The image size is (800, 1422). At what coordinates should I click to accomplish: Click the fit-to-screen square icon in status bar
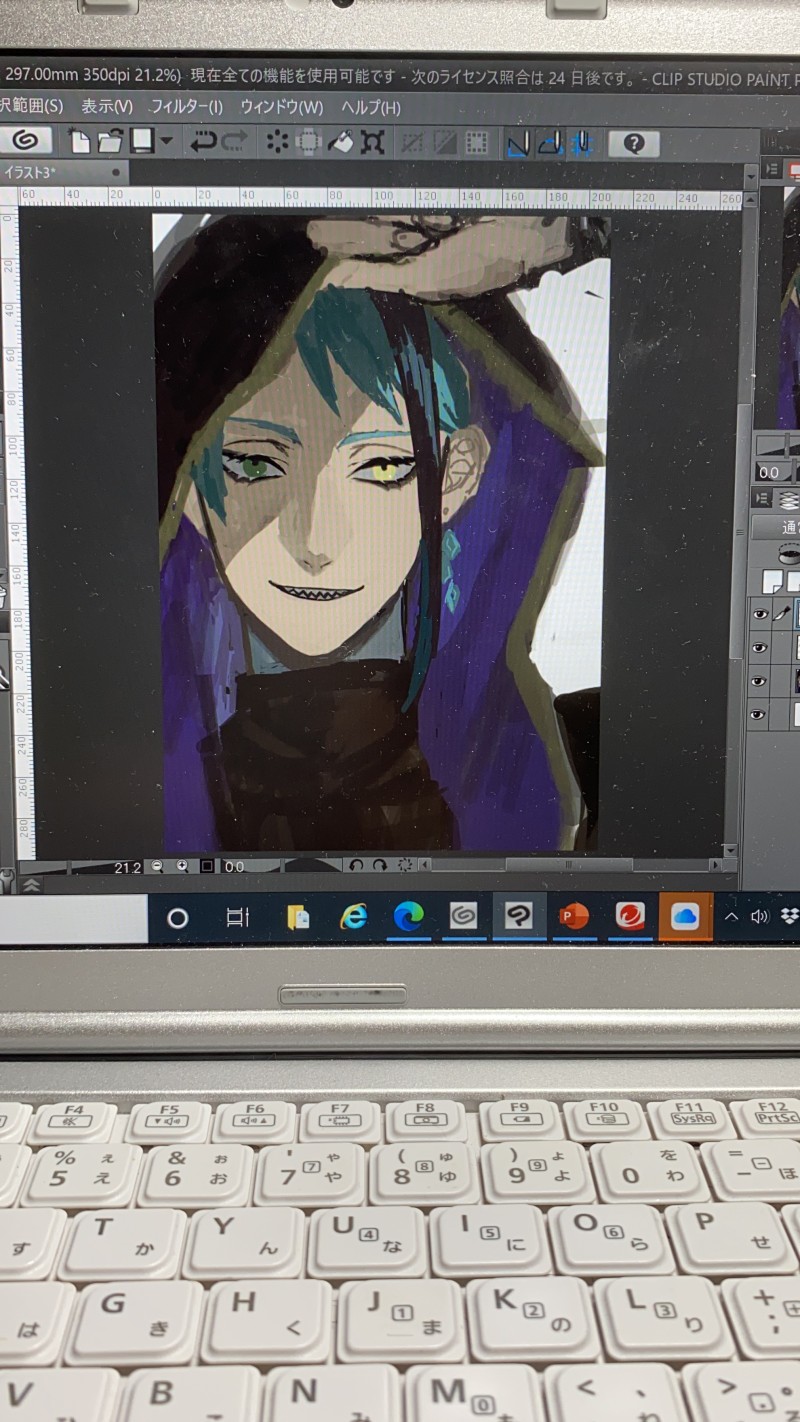point(207,867)
